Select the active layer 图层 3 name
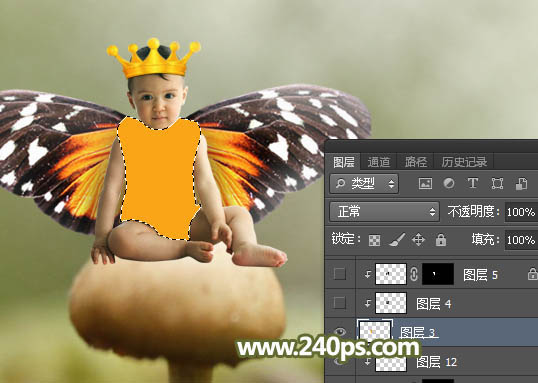The image size is (538, 383). [417, 332]
